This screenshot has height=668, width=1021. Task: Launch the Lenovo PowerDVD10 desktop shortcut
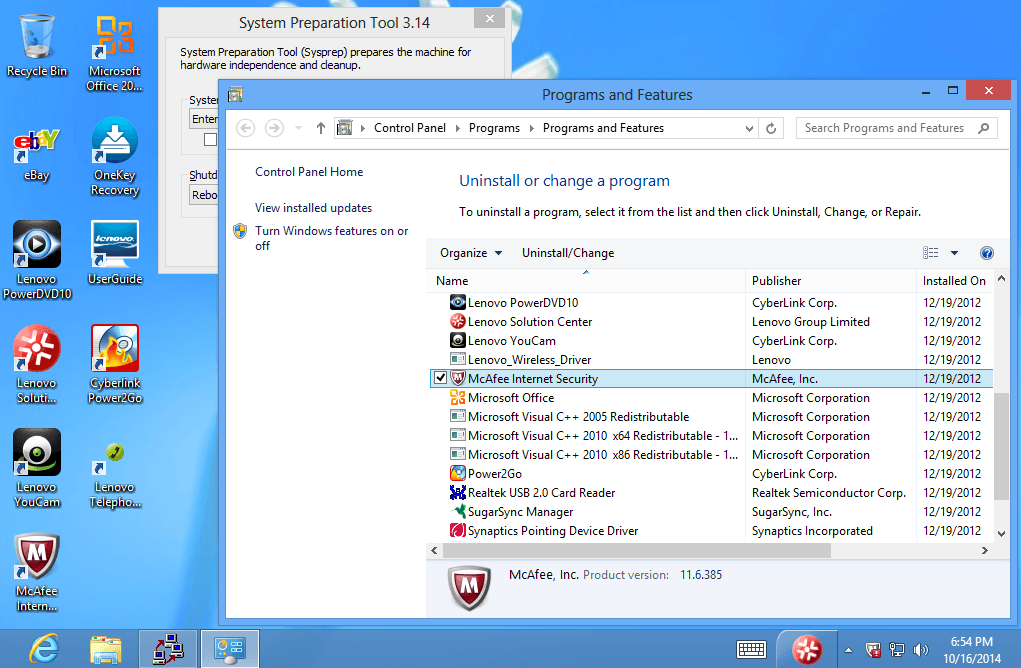pos(37,248)
